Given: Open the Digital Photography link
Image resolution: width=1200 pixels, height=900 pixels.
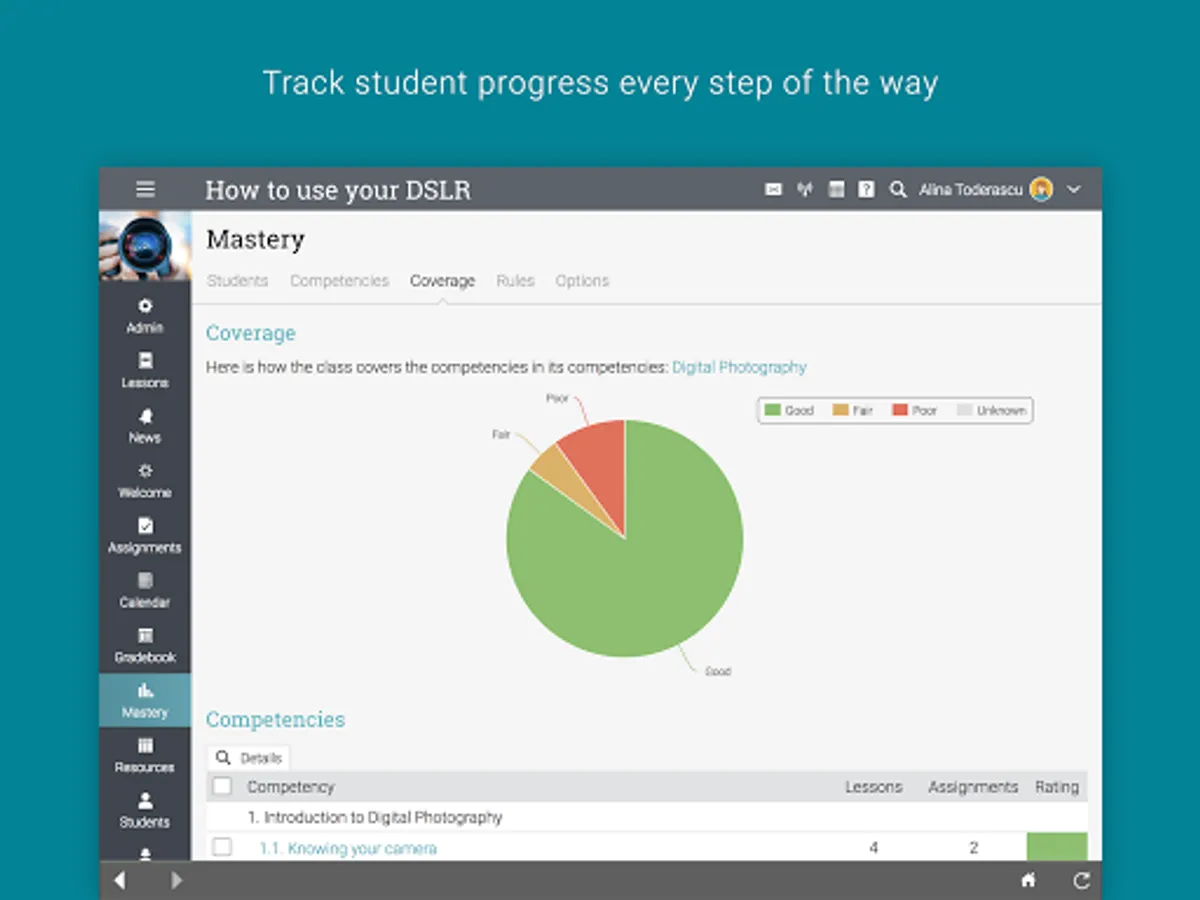Looking at the screenshot, I should point(739,367).
